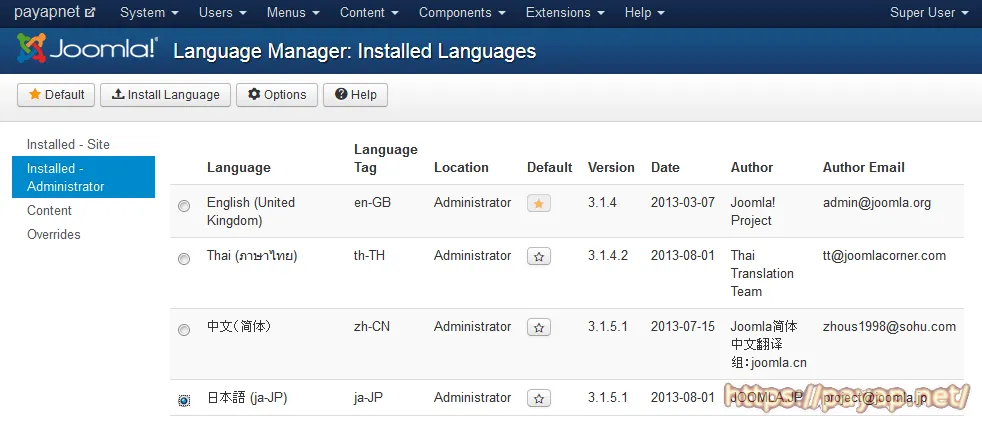
Task: Open the Content sidebar link
Action: pos(49,211)
